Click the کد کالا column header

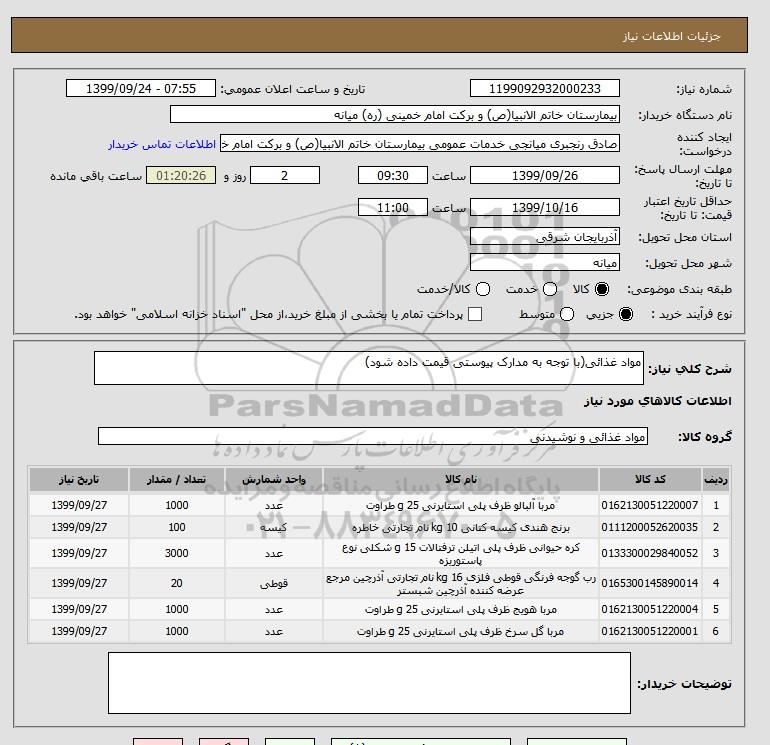click(650, 479)
